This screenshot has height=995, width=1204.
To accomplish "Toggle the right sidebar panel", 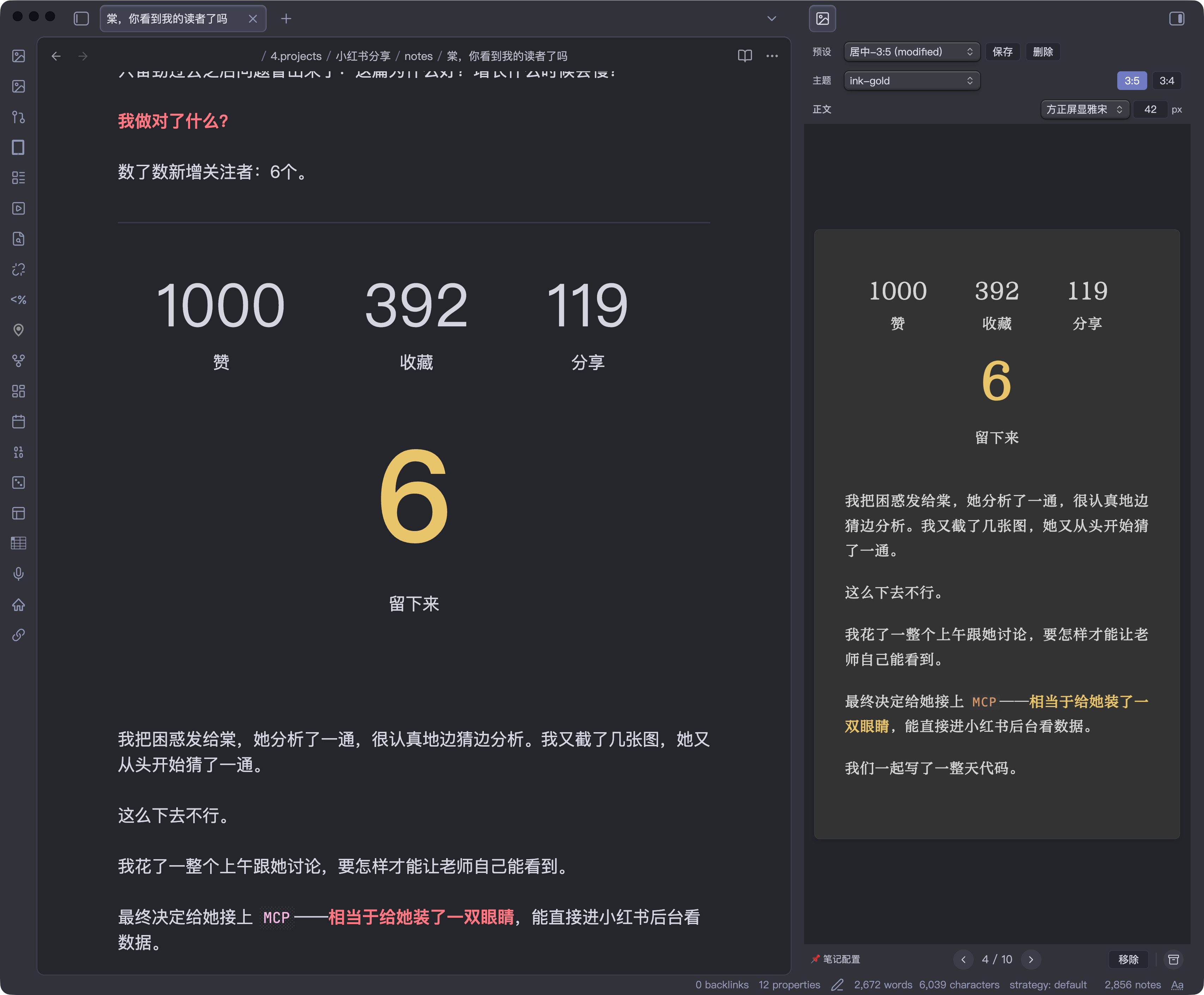I will coord(1176,19).
